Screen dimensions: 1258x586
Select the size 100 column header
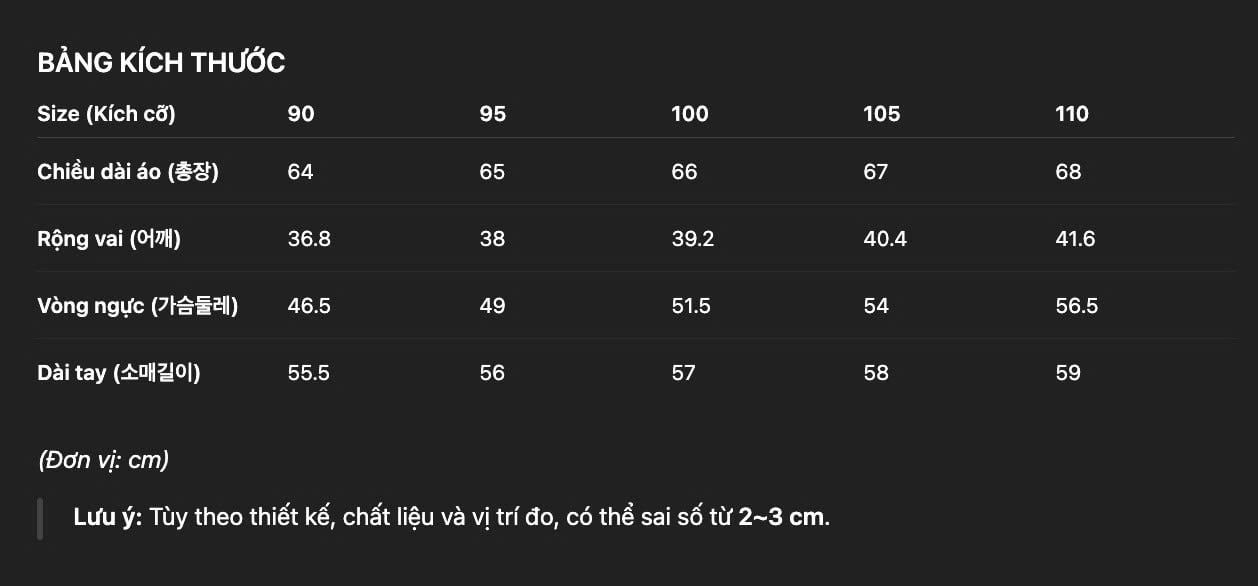click(x=690, y=114)
